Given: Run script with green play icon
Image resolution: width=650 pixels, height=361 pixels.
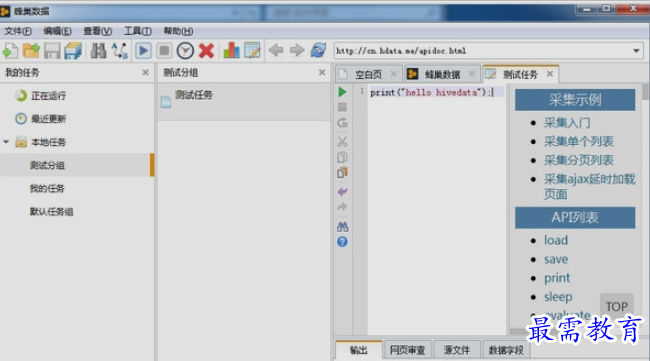Looking at the screenshot, I should click(342, 92).
